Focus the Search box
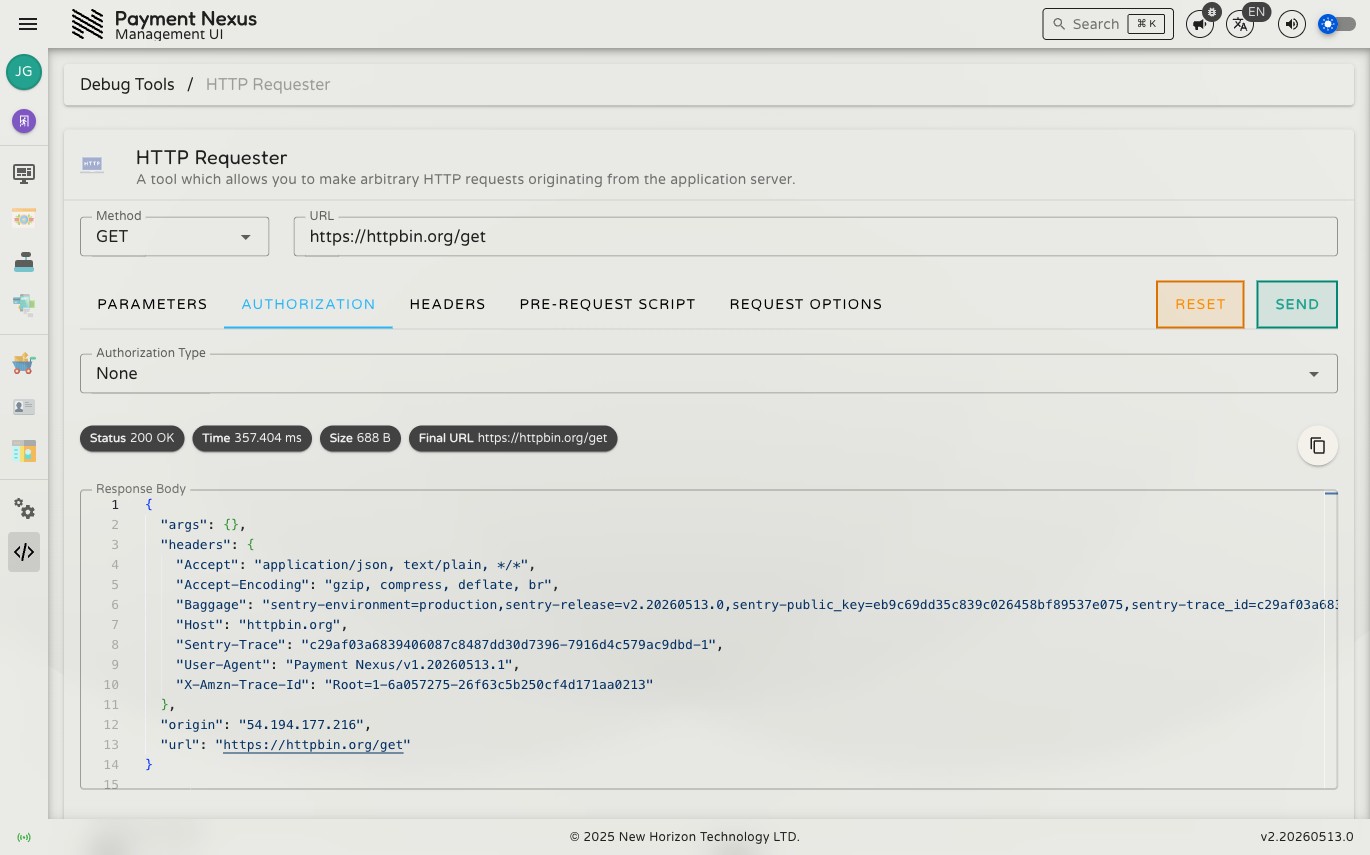The width and height of the screenshot is (1370, 855). point(1107,24)
